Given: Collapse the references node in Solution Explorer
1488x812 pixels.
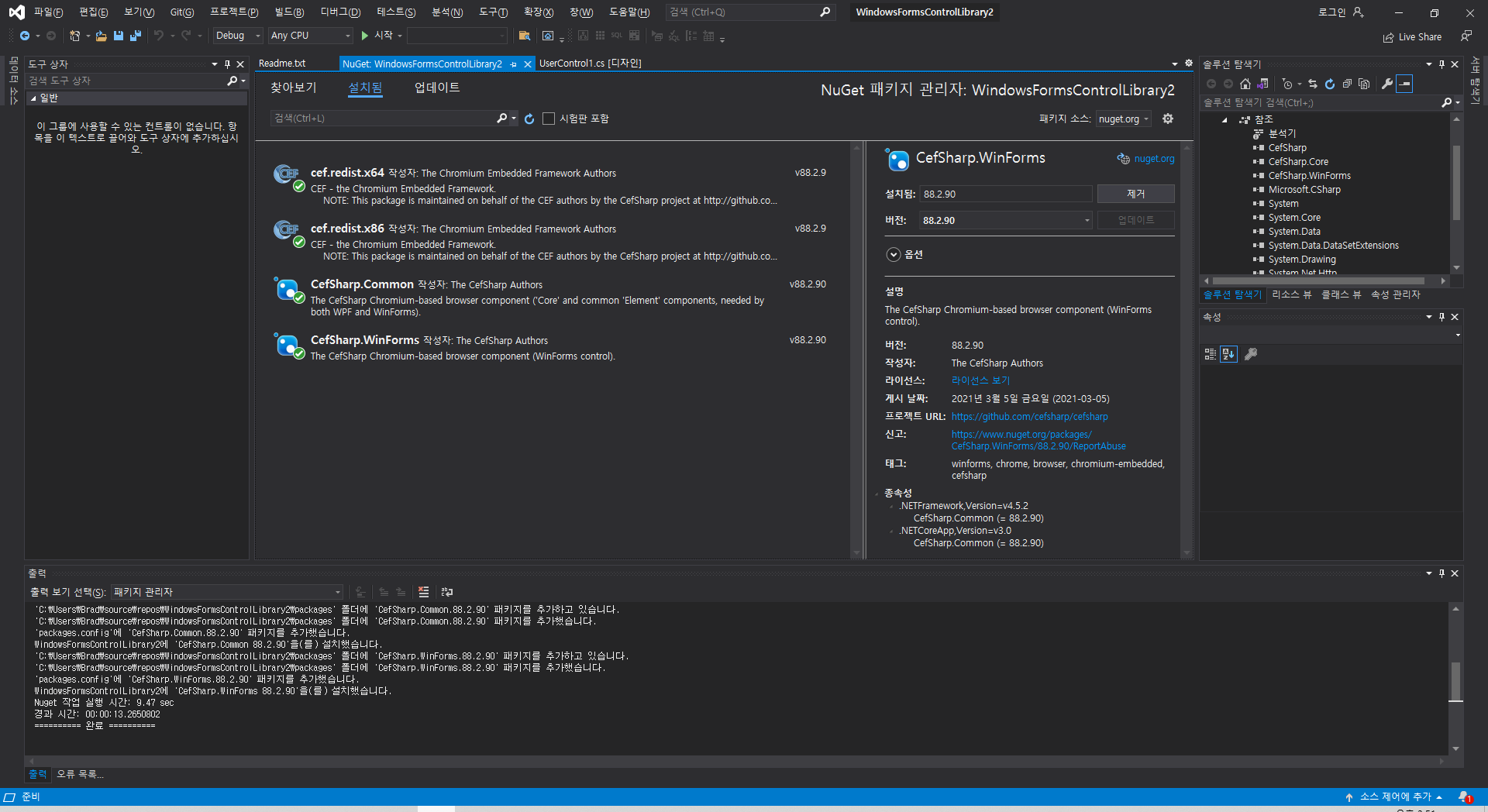Looking at the screenshot, I should point(1224,120).
